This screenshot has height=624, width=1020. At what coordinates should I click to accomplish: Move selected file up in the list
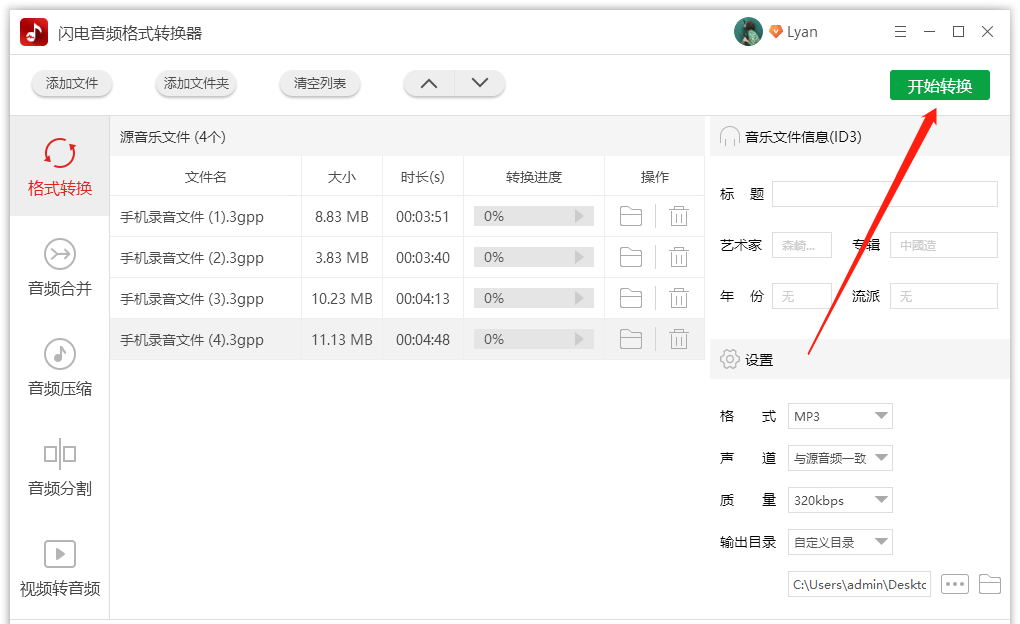428,84
